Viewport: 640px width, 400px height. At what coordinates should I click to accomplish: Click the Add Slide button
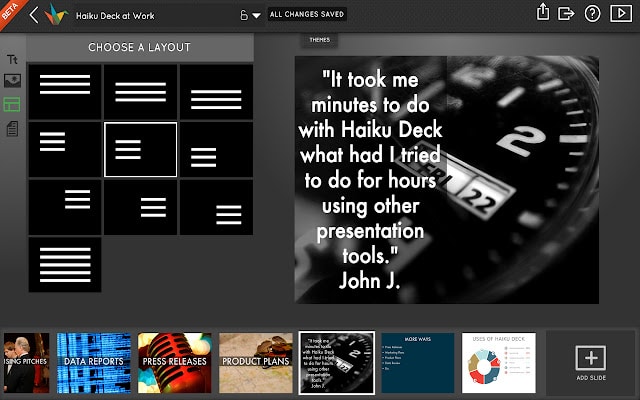click(591, 363)
